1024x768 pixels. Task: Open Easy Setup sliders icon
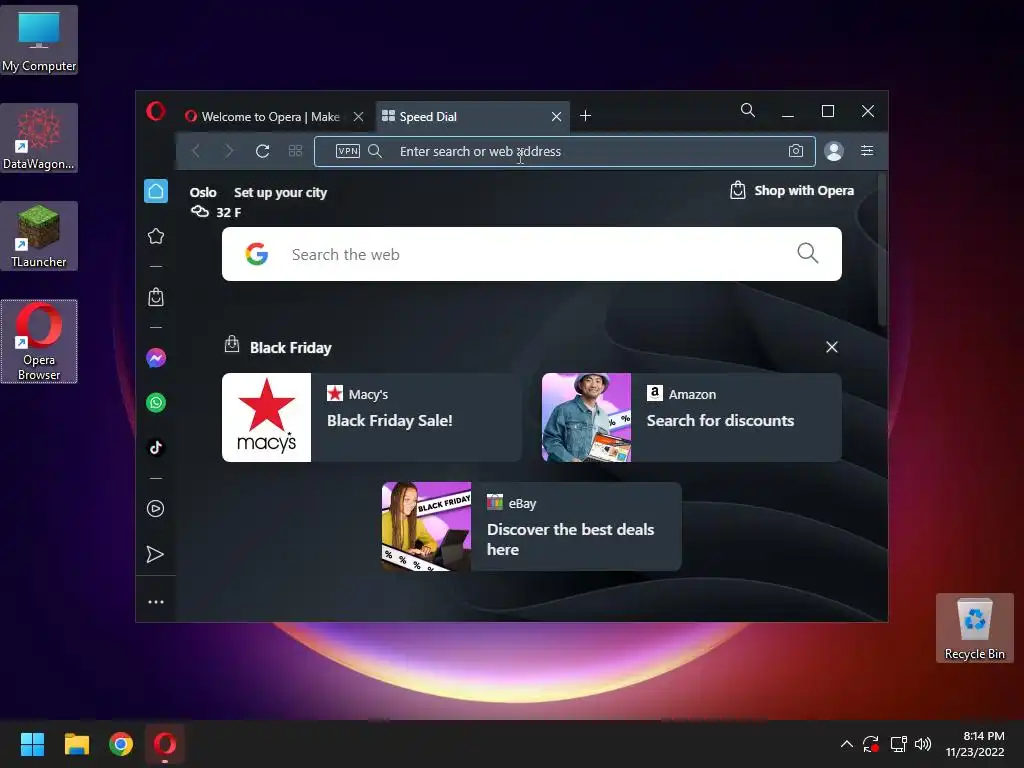pyautogui.click(x=867, y=151)
